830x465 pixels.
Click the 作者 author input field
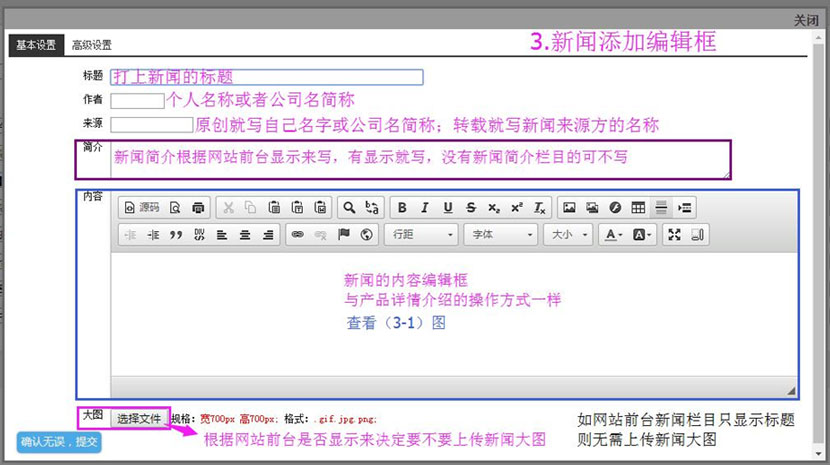pos(137,100)
